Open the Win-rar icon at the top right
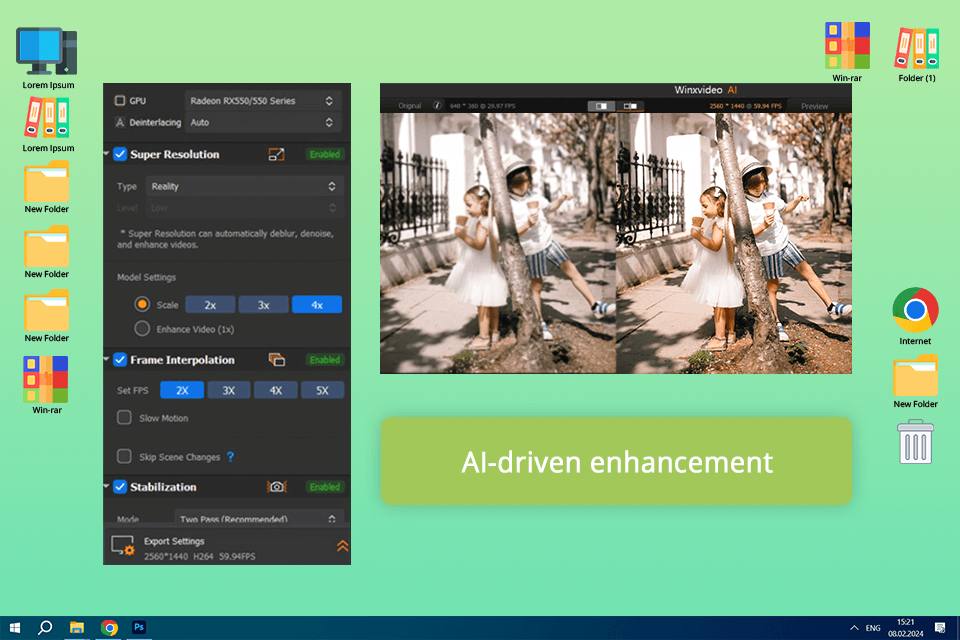This screenshot has width=960, height=640. point(847,45)
